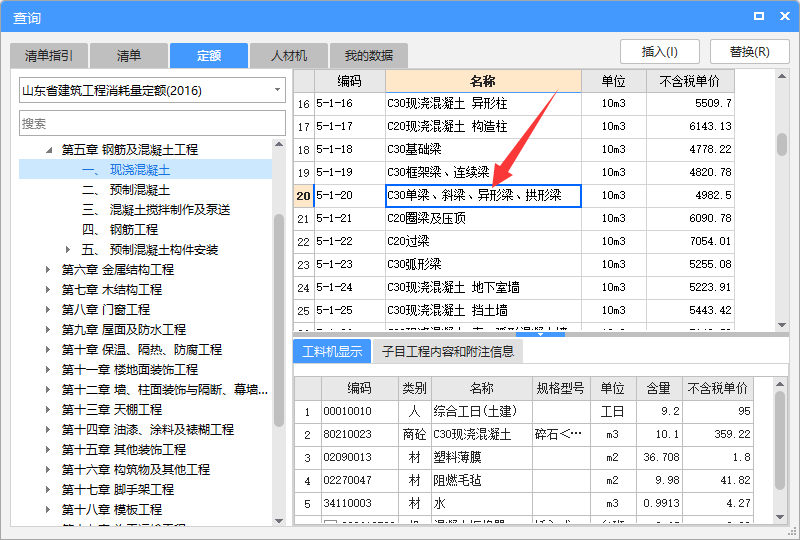
Task: Open the 人材机 tab
Action: pos(289,56)
